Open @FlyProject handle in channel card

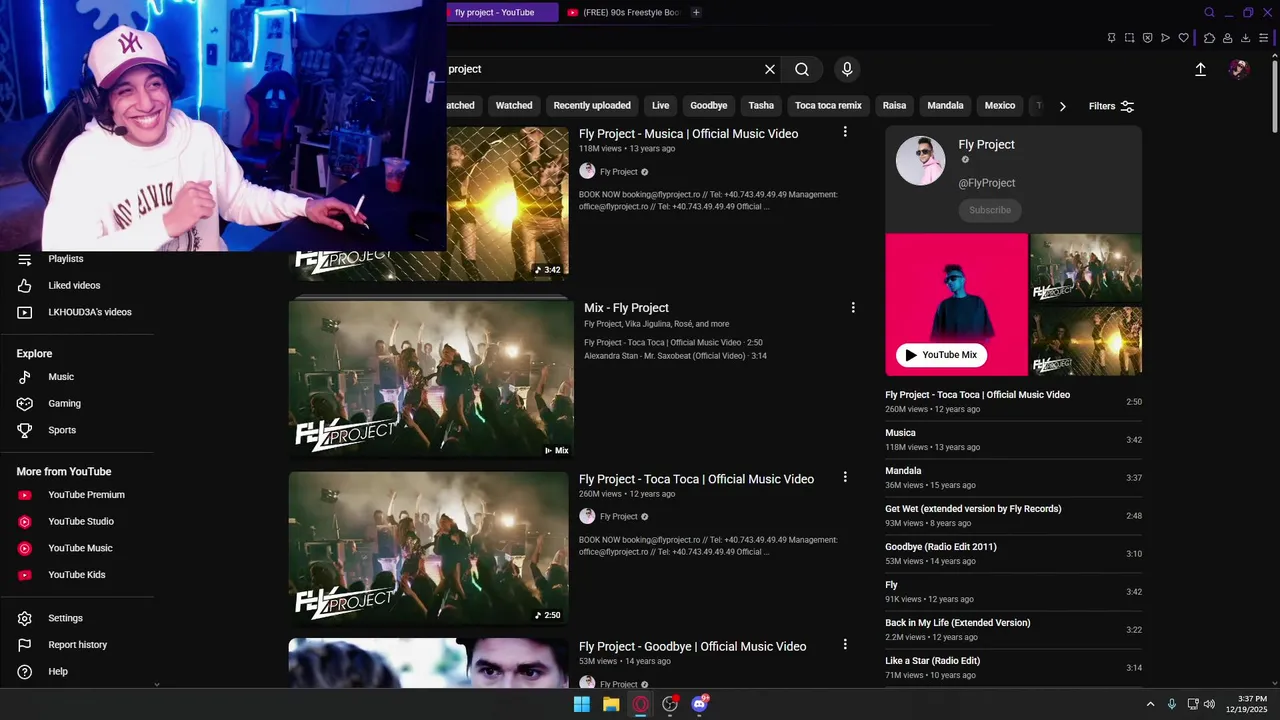coord(986,183)
